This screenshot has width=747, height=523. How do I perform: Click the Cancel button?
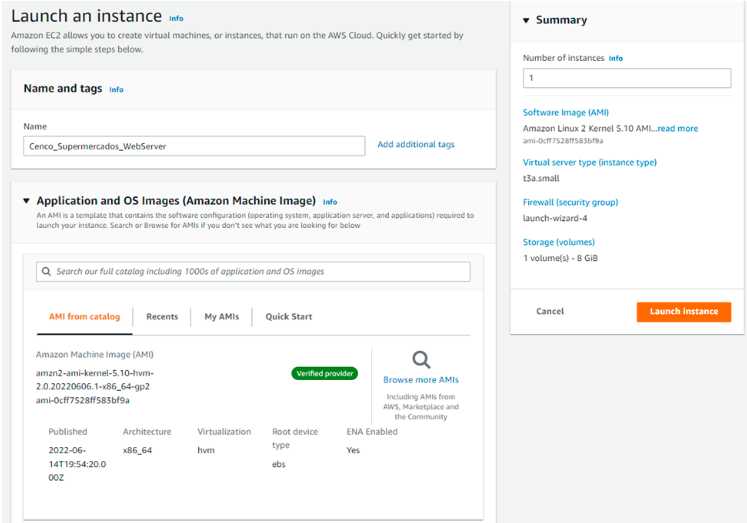(x=550, y=312)
